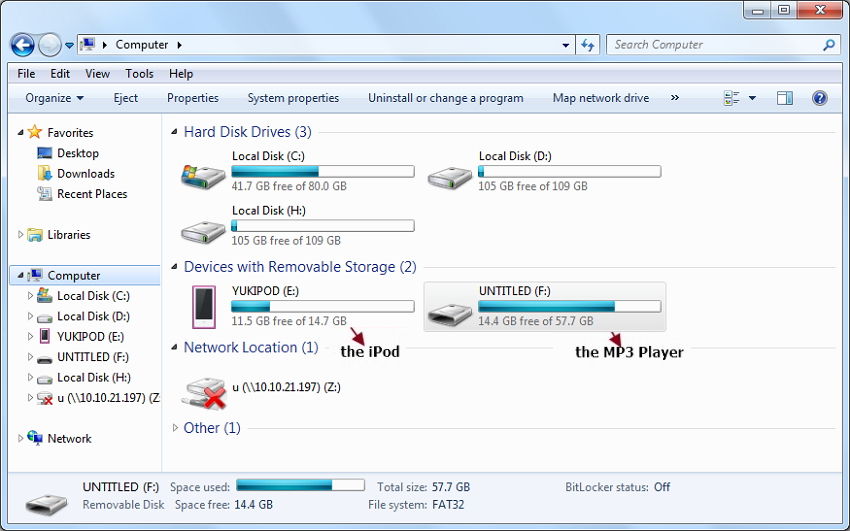This screenshot has width=850, height=531.
Task: Click the YUKIPOD (E:) iPod device icon
Action: (203, 306)
